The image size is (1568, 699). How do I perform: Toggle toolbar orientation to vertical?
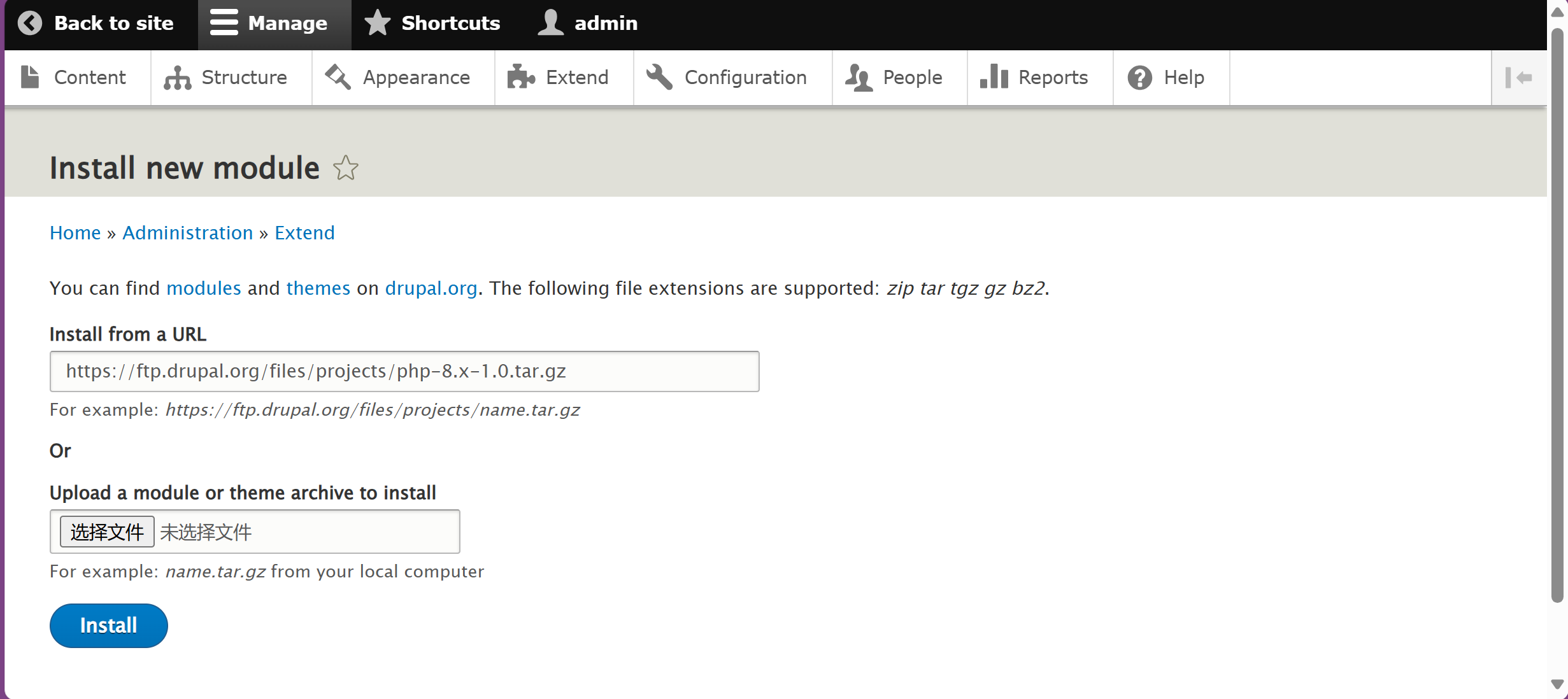click(x=1518, y=78)
